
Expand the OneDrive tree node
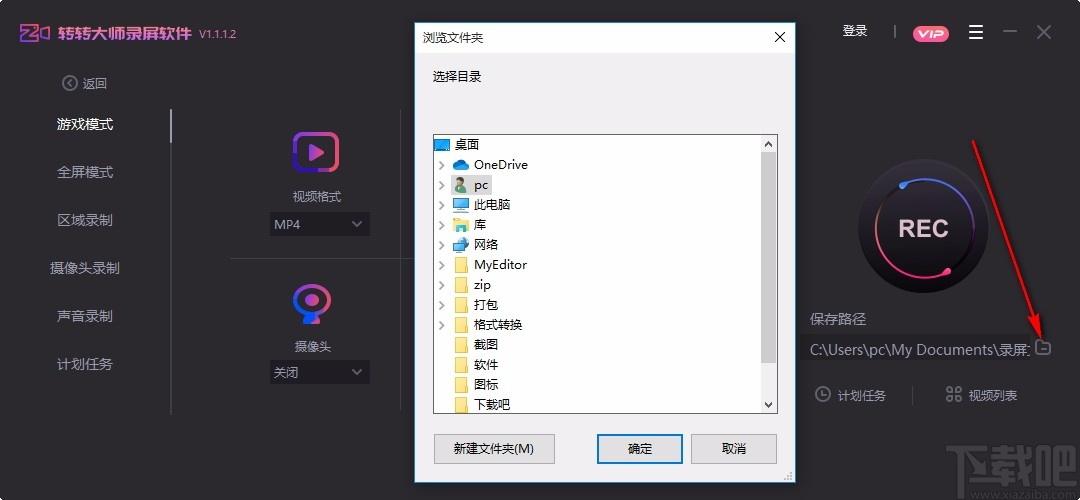pos(442,165)
